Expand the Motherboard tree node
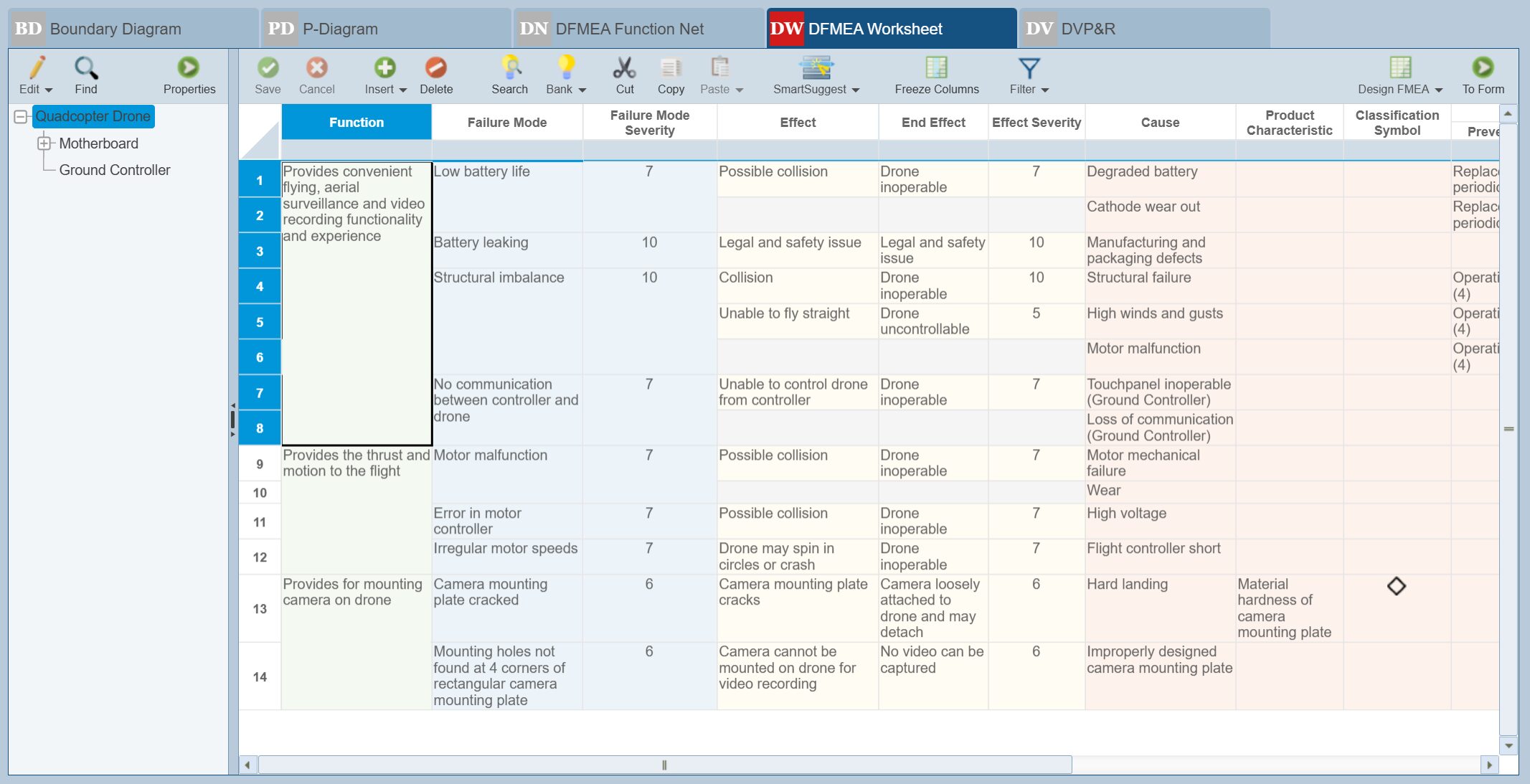 click(45, 143)
